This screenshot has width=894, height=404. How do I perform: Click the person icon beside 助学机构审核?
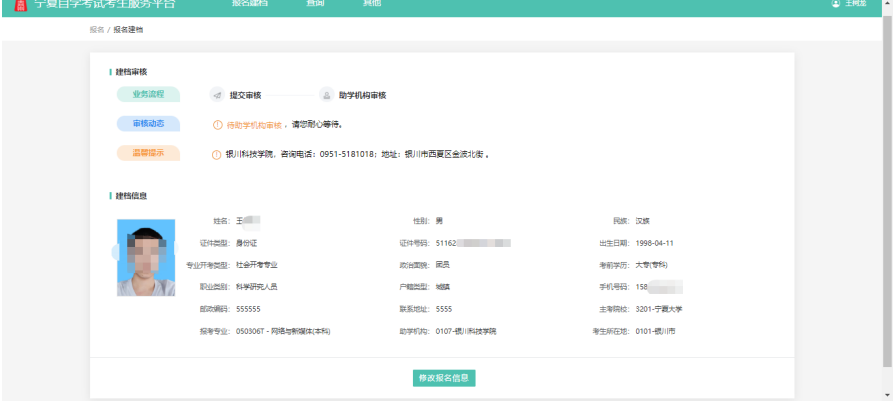(x=327, y=95)
